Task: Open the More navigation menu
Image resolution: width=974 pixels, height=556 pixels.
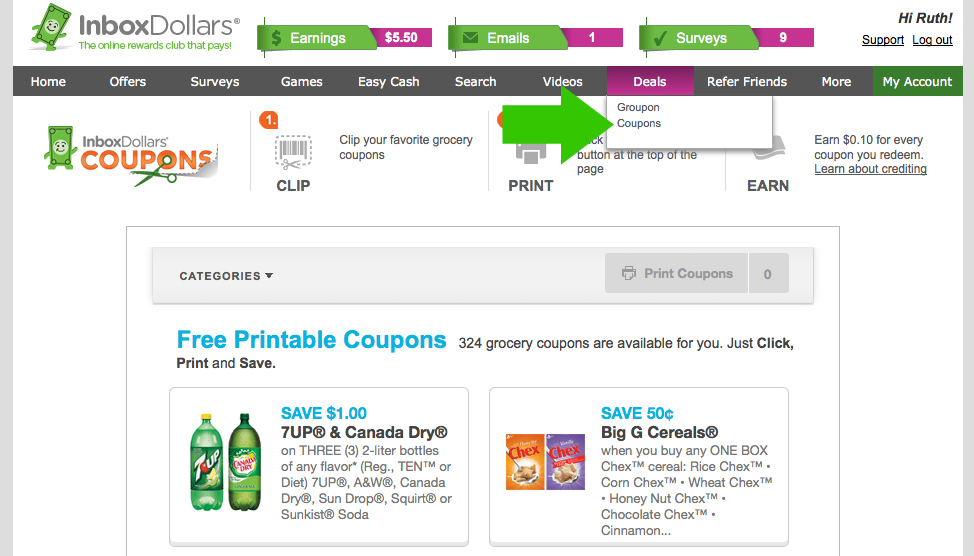Action: point(836,82)
